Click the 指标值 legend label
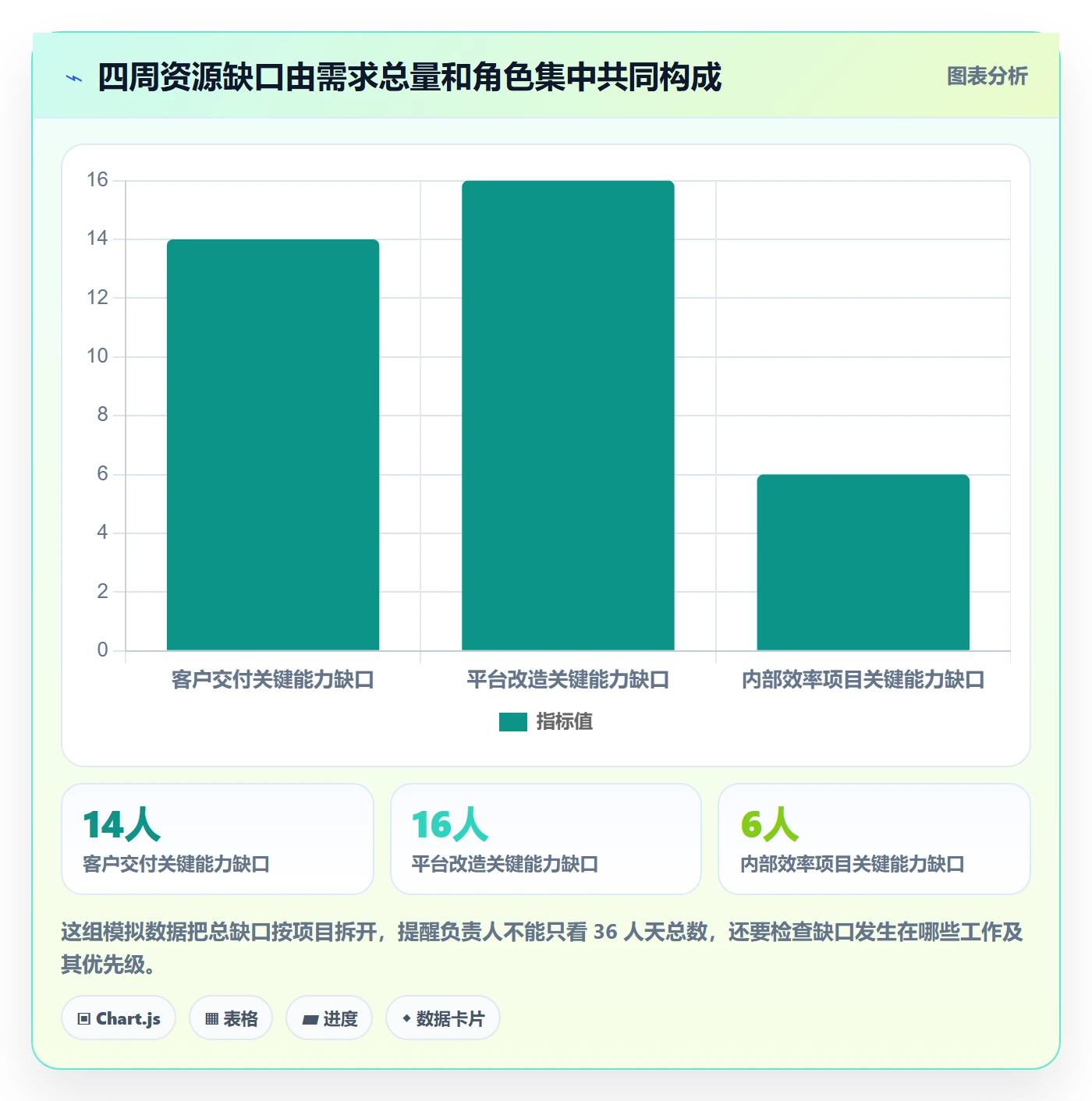 565,722
